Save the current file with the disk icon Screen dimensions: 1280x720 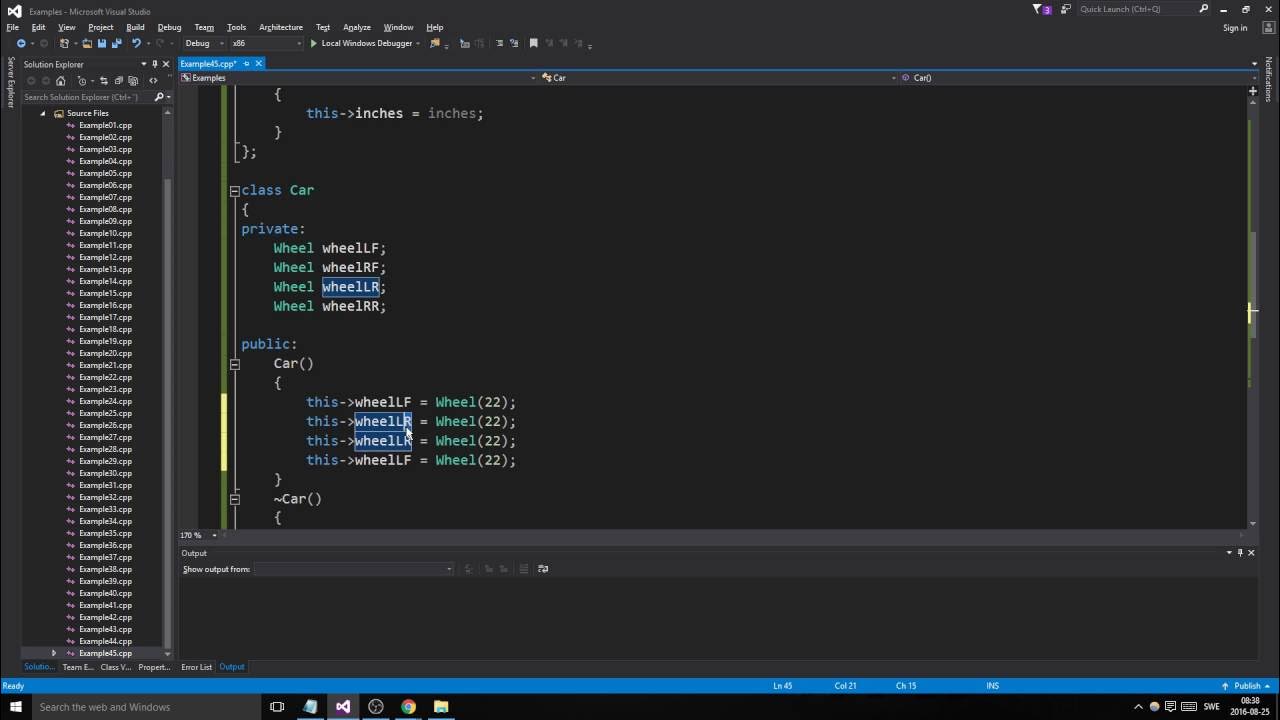click(102, 43)
